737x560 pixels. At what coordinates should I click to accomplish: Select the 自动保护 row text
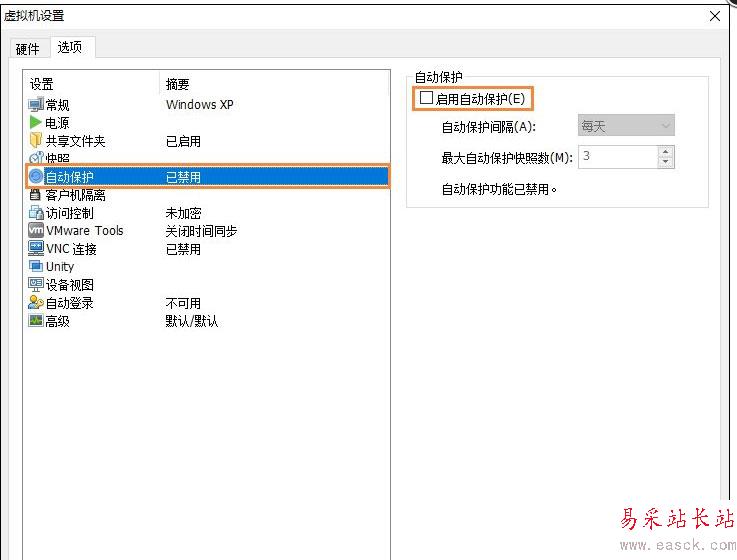pyautogui.click(x=70, y=177)
